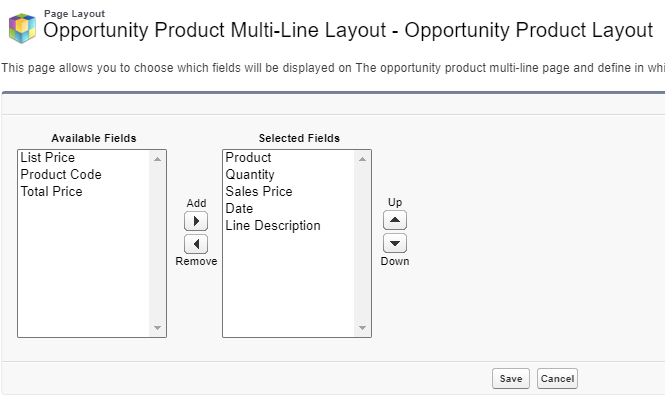Image resolution: width=665 pixels, height=401 pixels.
Task: Click the Up arrow button
Action: pos(395,221)
